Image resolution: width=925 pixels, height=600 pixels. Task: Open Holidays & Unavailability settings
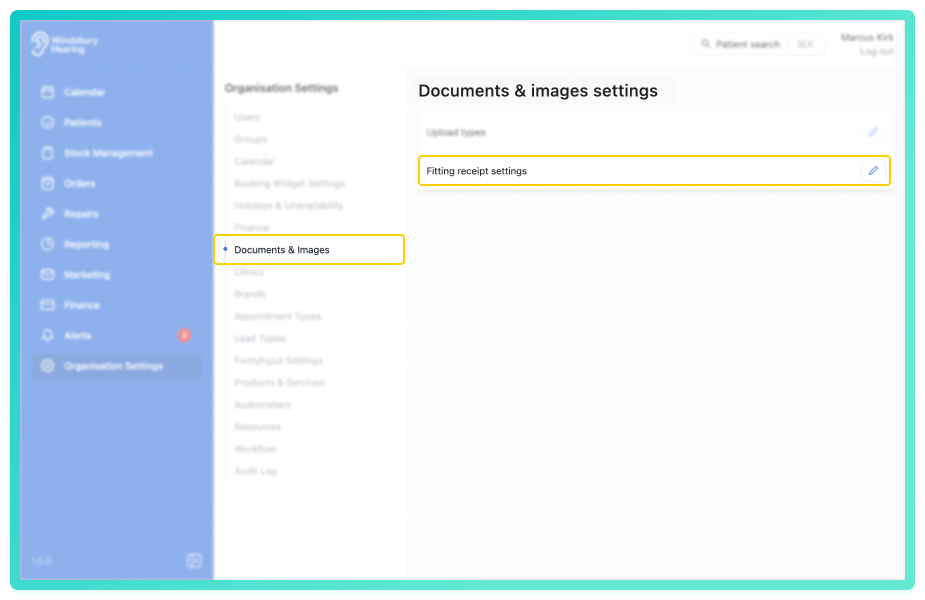(x=288, y=206)
